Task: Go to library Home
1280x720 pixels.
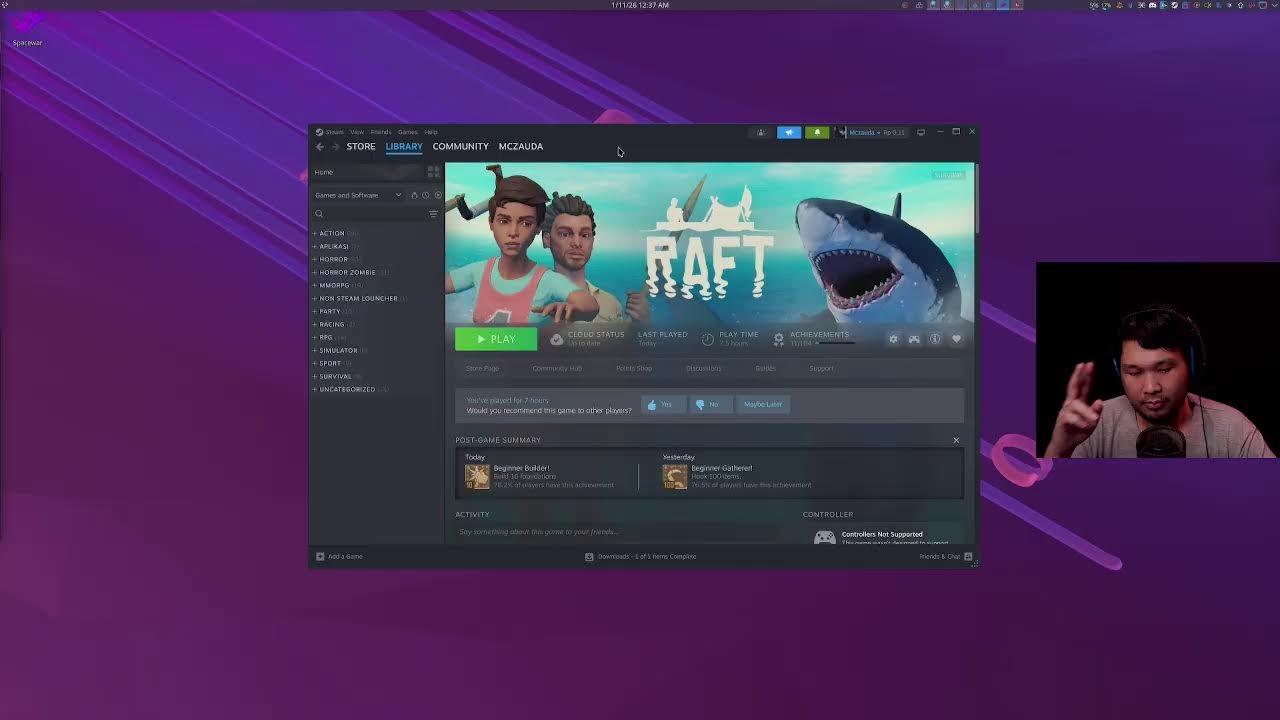Action: (x=324, y=172)
